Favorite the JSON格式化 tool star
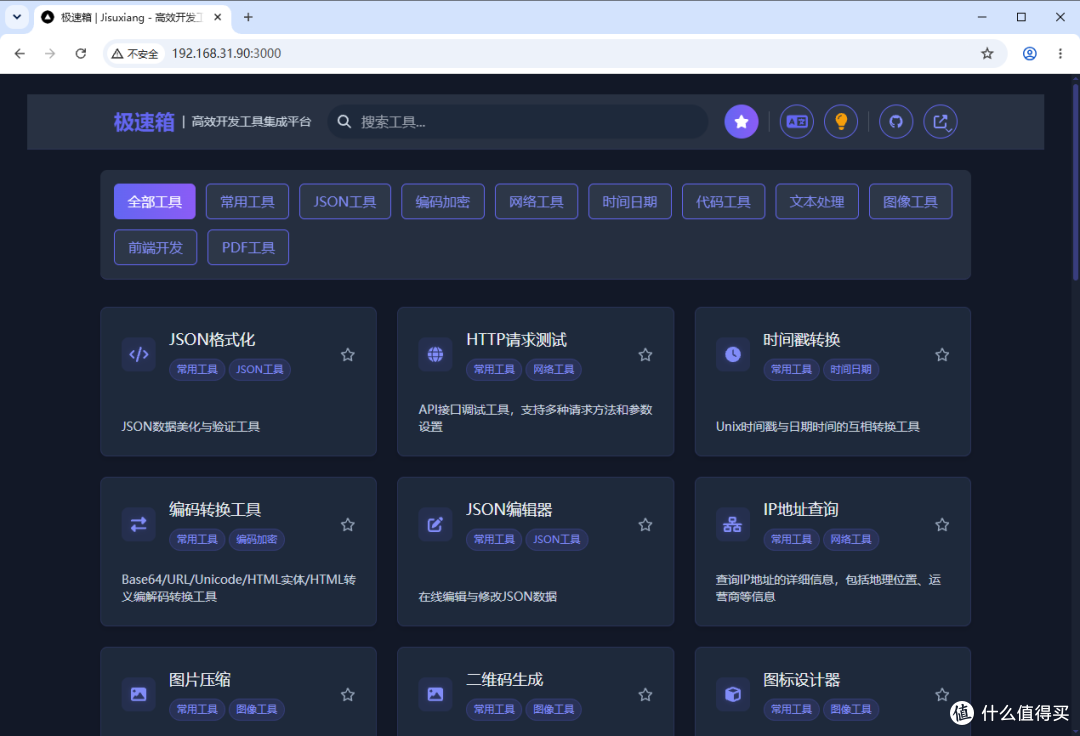Image resolution: width=1080 pixels, height=736 pixels. coord(348,355)
